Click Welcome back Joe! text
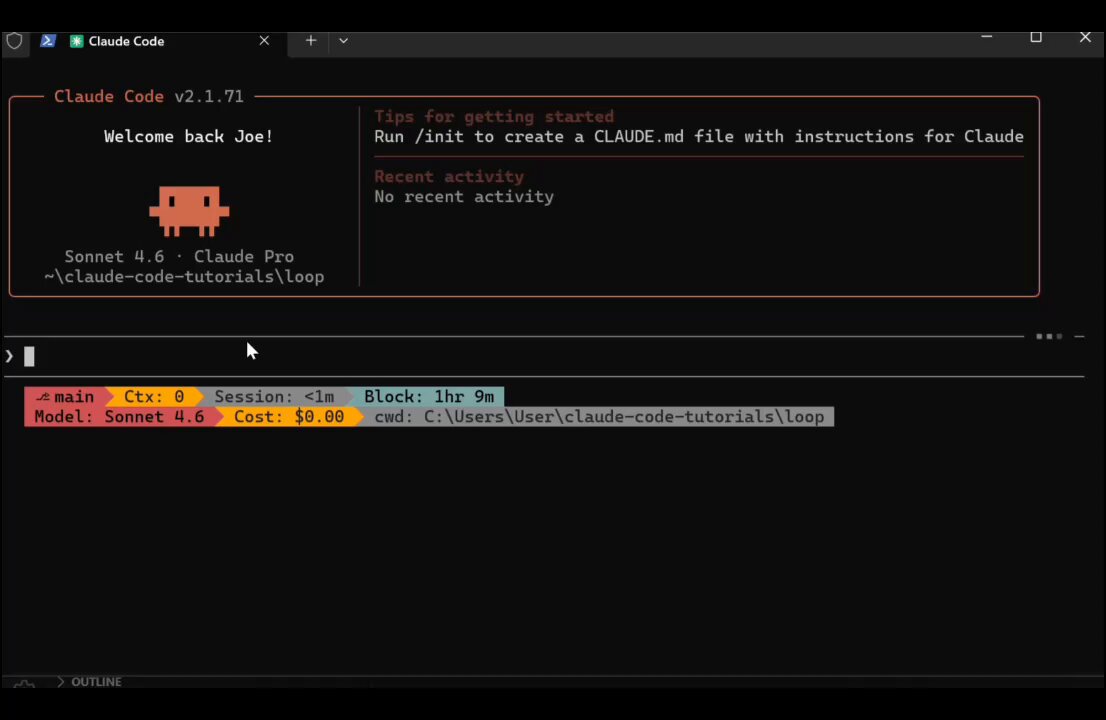This screenshot has width=1106, height=720. 188,136
